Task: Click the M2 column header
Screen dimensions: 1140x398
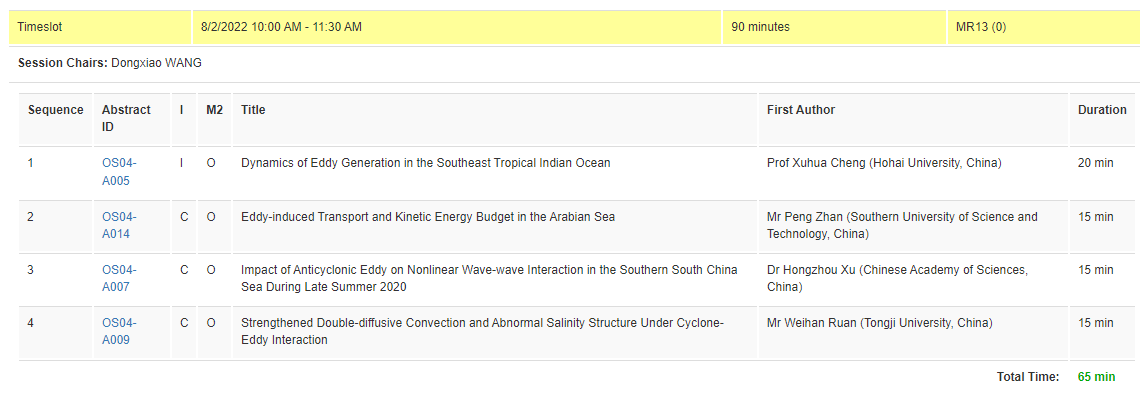Action: pos(214,110)
